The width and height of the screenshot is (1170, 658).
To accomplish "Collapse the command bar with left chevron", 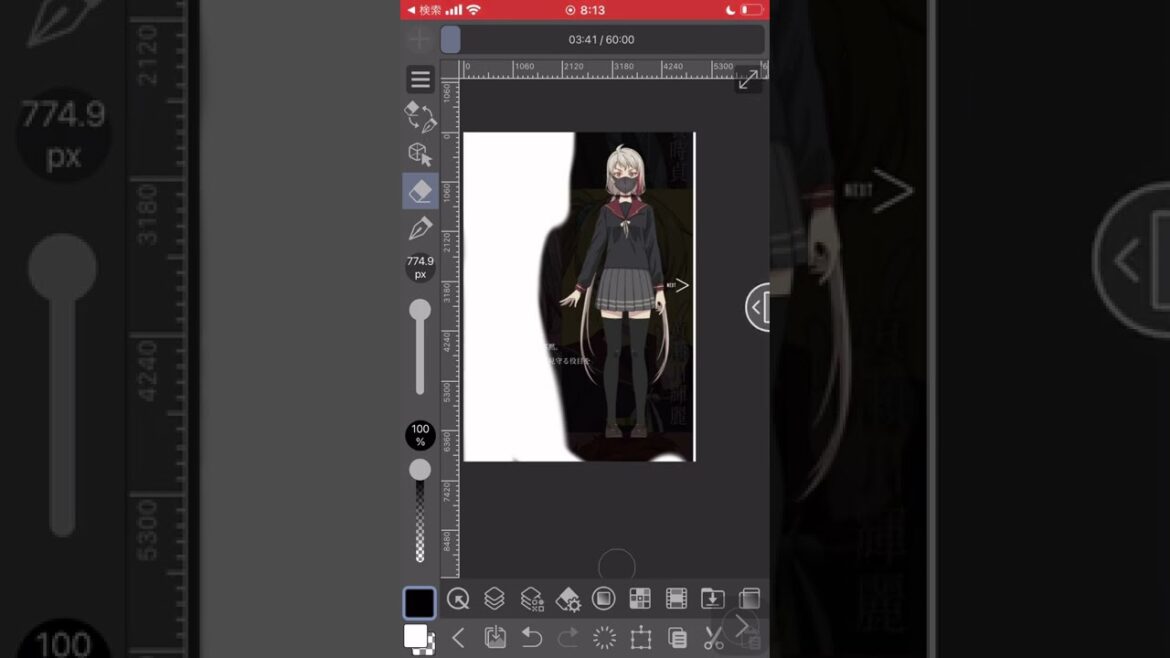I will click(x=458, y=638).
